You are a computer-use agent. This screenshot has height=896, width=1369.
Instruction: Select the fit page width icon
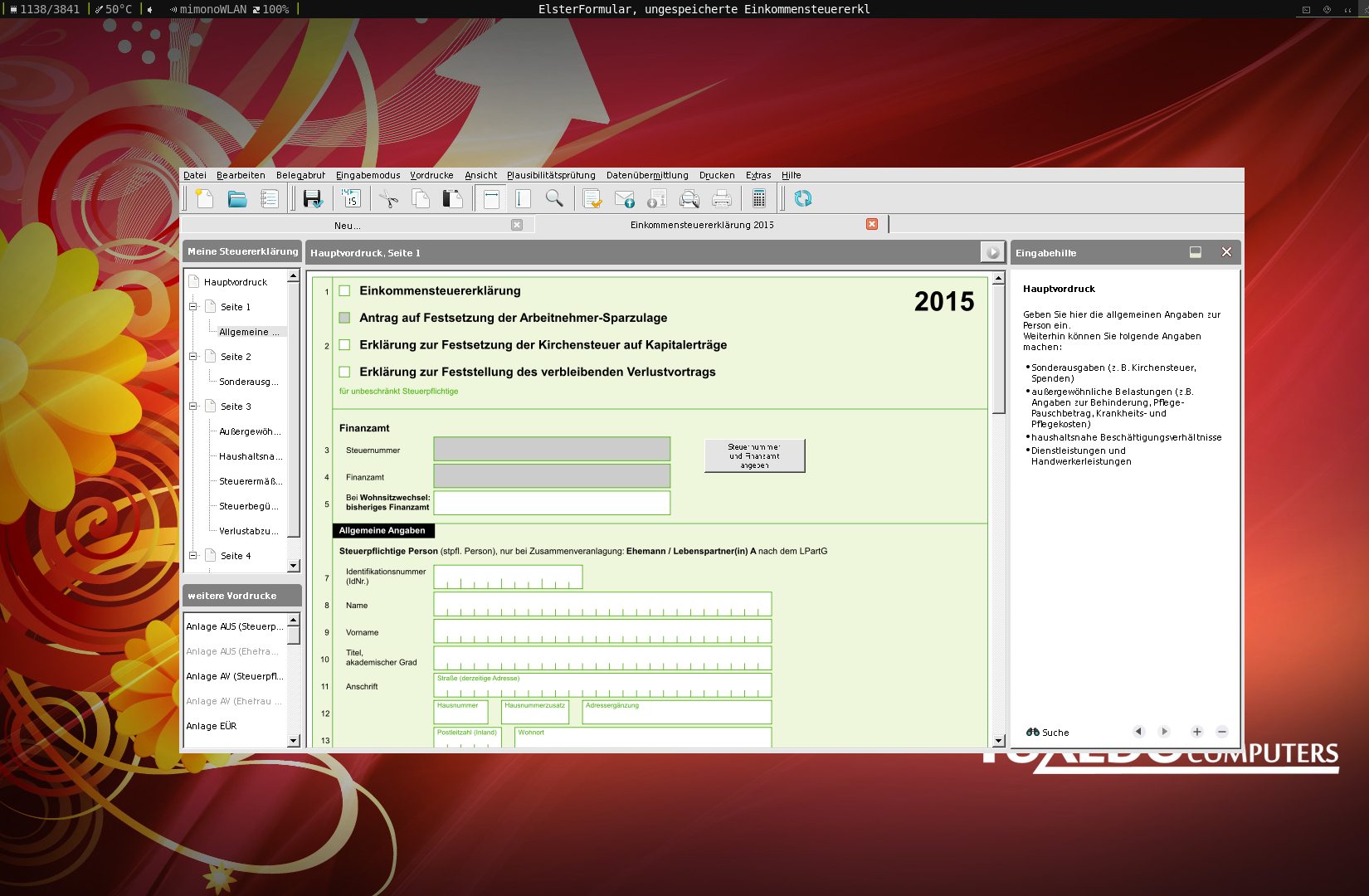(491, 198)
